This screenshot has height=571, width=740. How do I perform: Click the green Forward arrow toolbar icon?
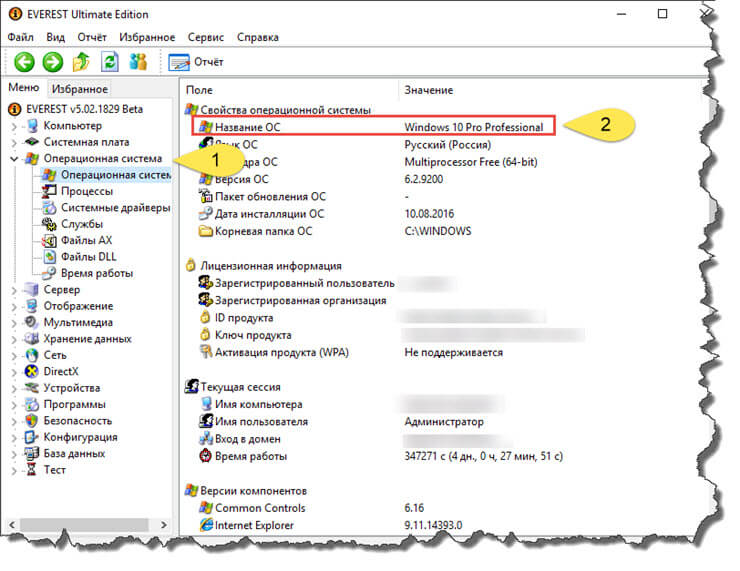pyautogui.click(x=52, y=62)
